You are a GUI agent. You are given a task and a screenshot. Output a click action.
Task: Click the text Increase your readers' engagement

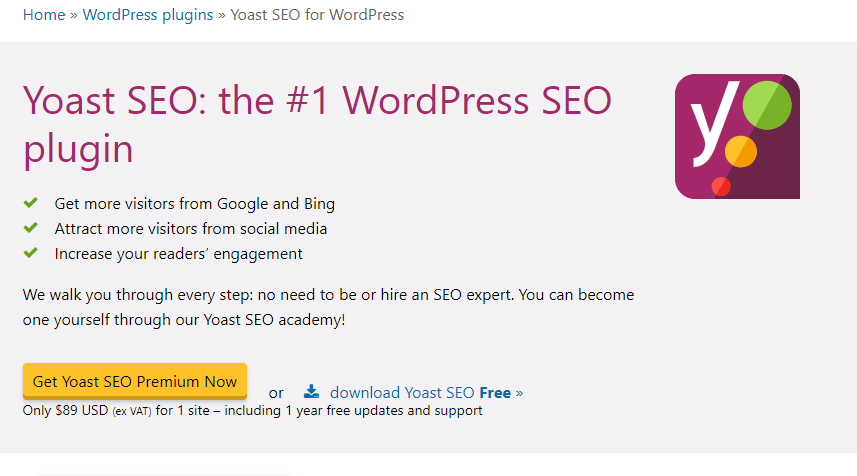point(178,254)
